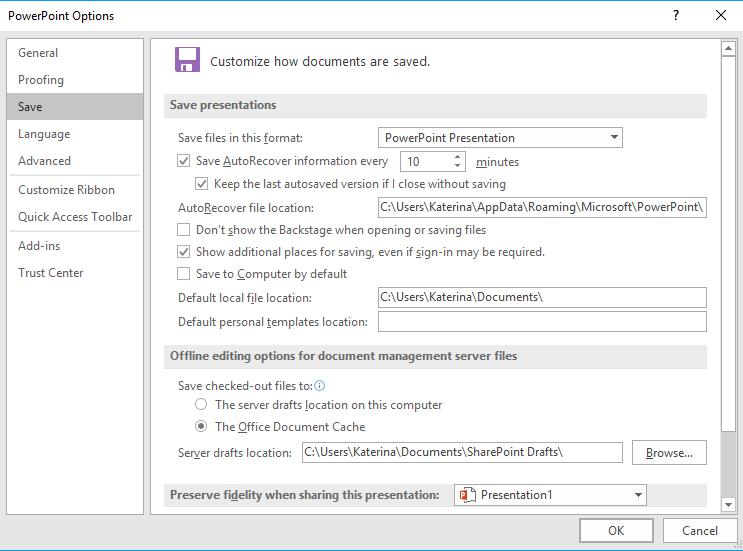Toggle Save AutoRecover information checkbox
Screen dimensions: 743x551
[x=183, y=161]
